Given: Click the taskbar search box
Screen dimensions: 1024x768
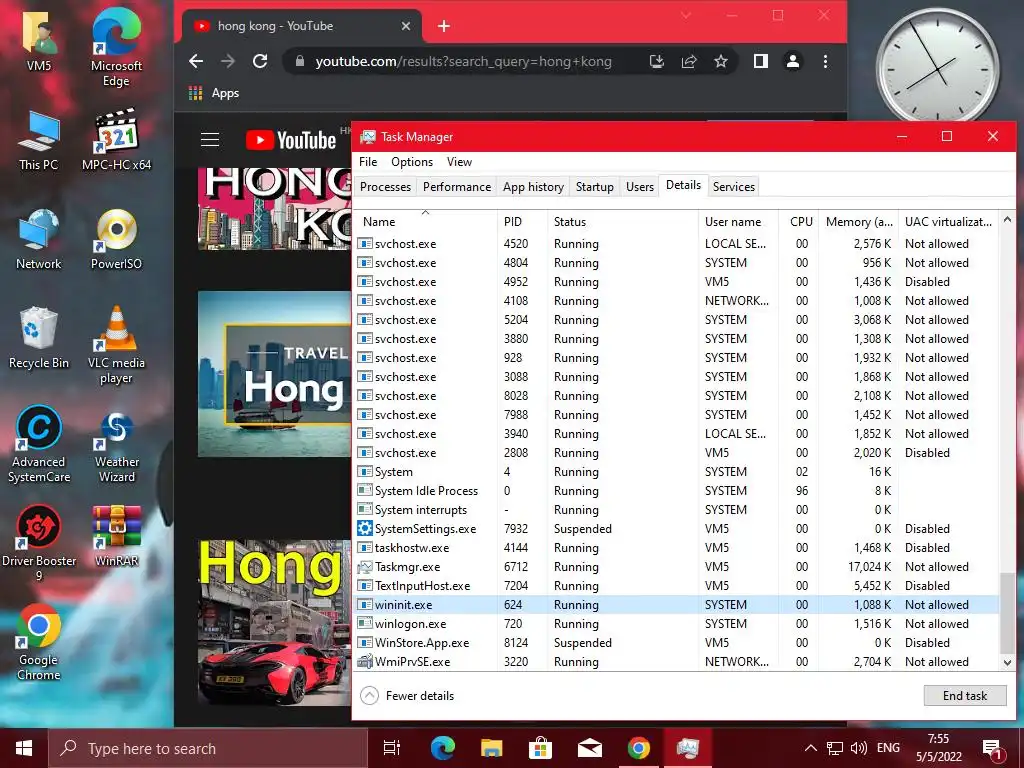Looking at the screenshot, I should pyautogui.click(x=208, y=748).
